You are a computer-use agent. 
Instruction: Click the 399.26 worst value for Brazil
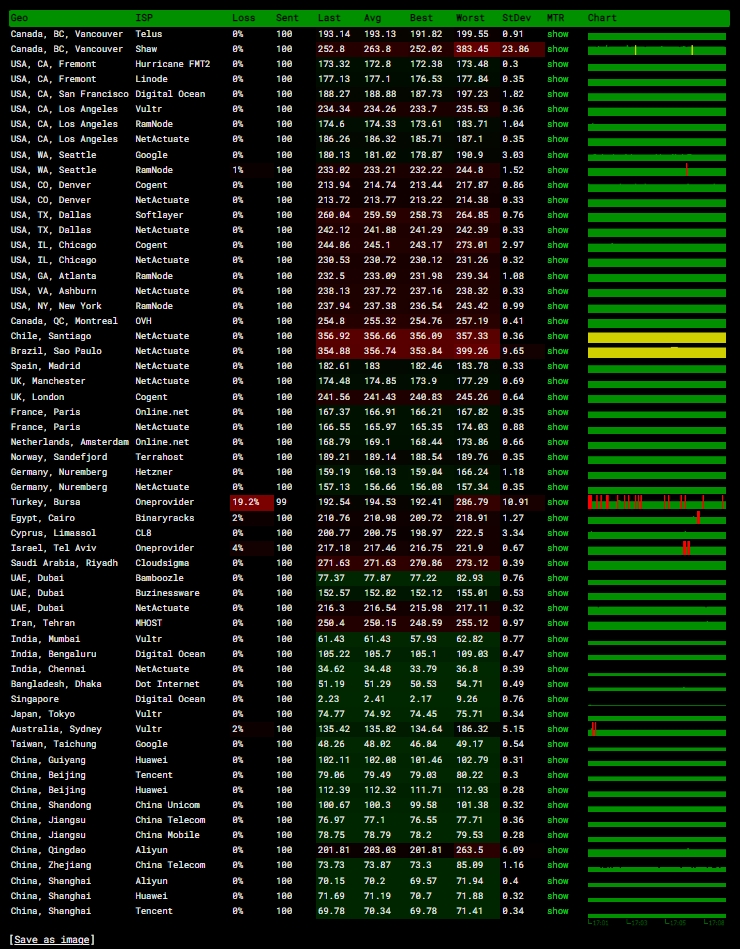pos(472,352)
